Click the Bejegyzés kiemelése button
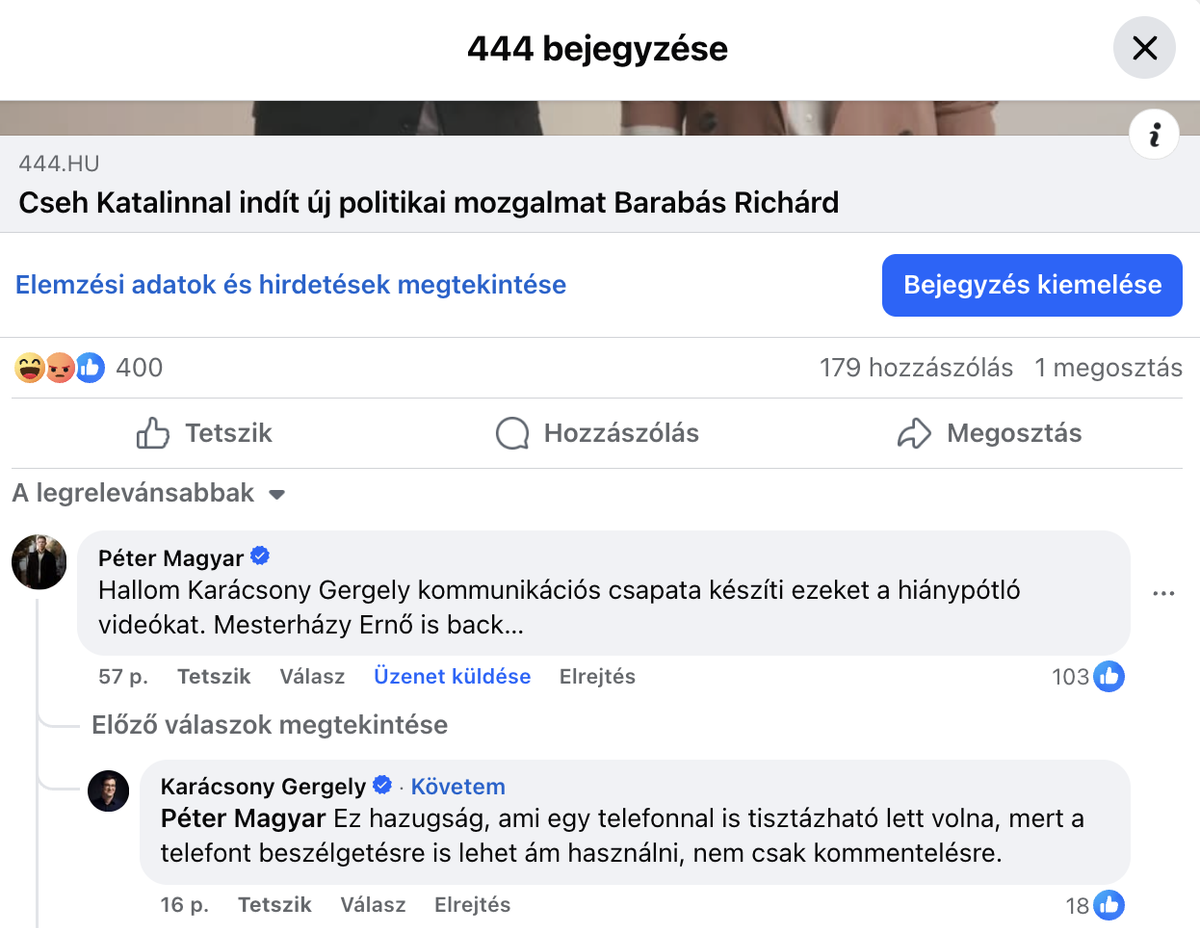The image size is (1200, 928). (x=1032, y=285)
